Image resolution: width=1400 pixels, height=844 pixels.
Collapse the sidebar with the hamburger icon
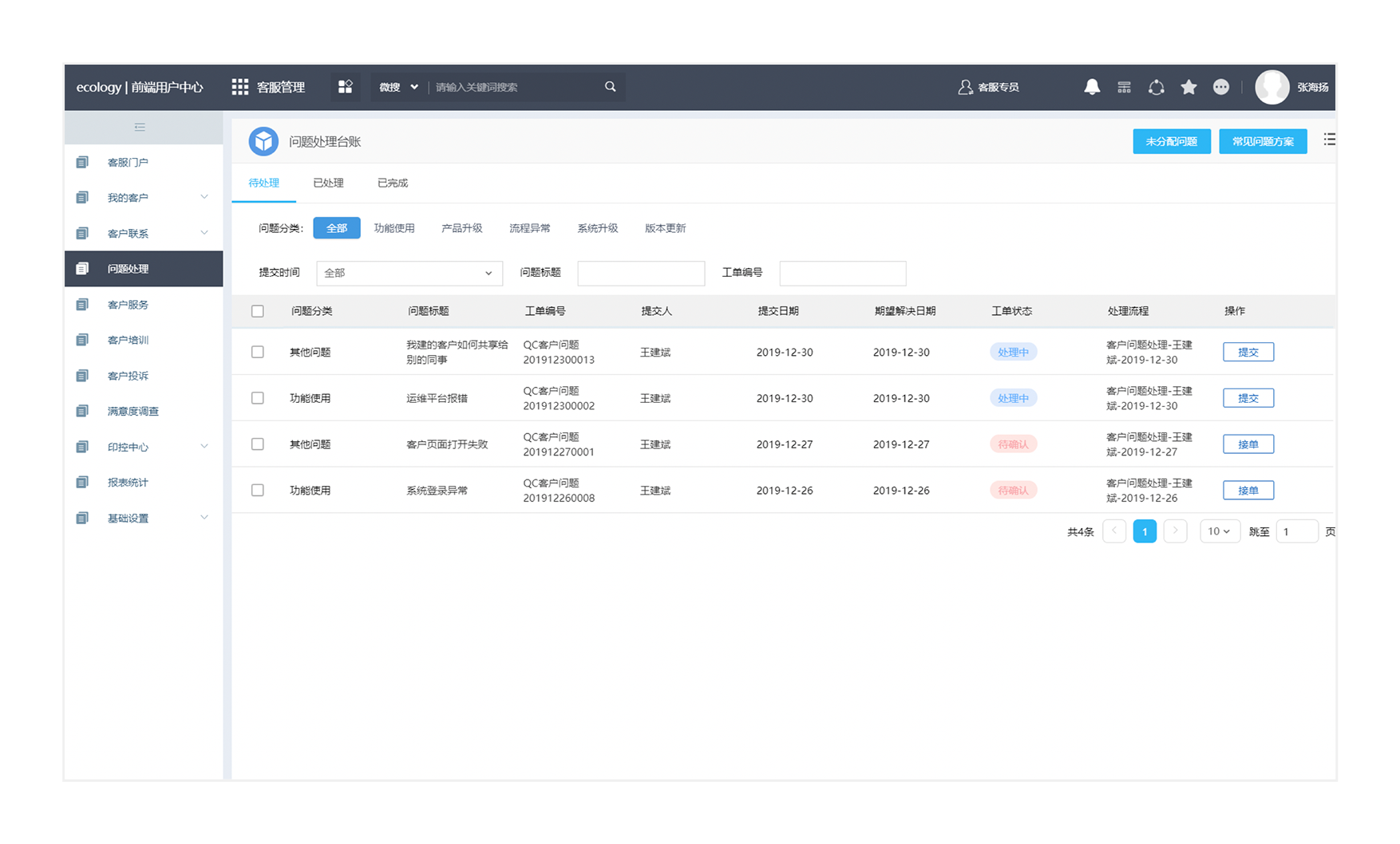pos(140,128)
